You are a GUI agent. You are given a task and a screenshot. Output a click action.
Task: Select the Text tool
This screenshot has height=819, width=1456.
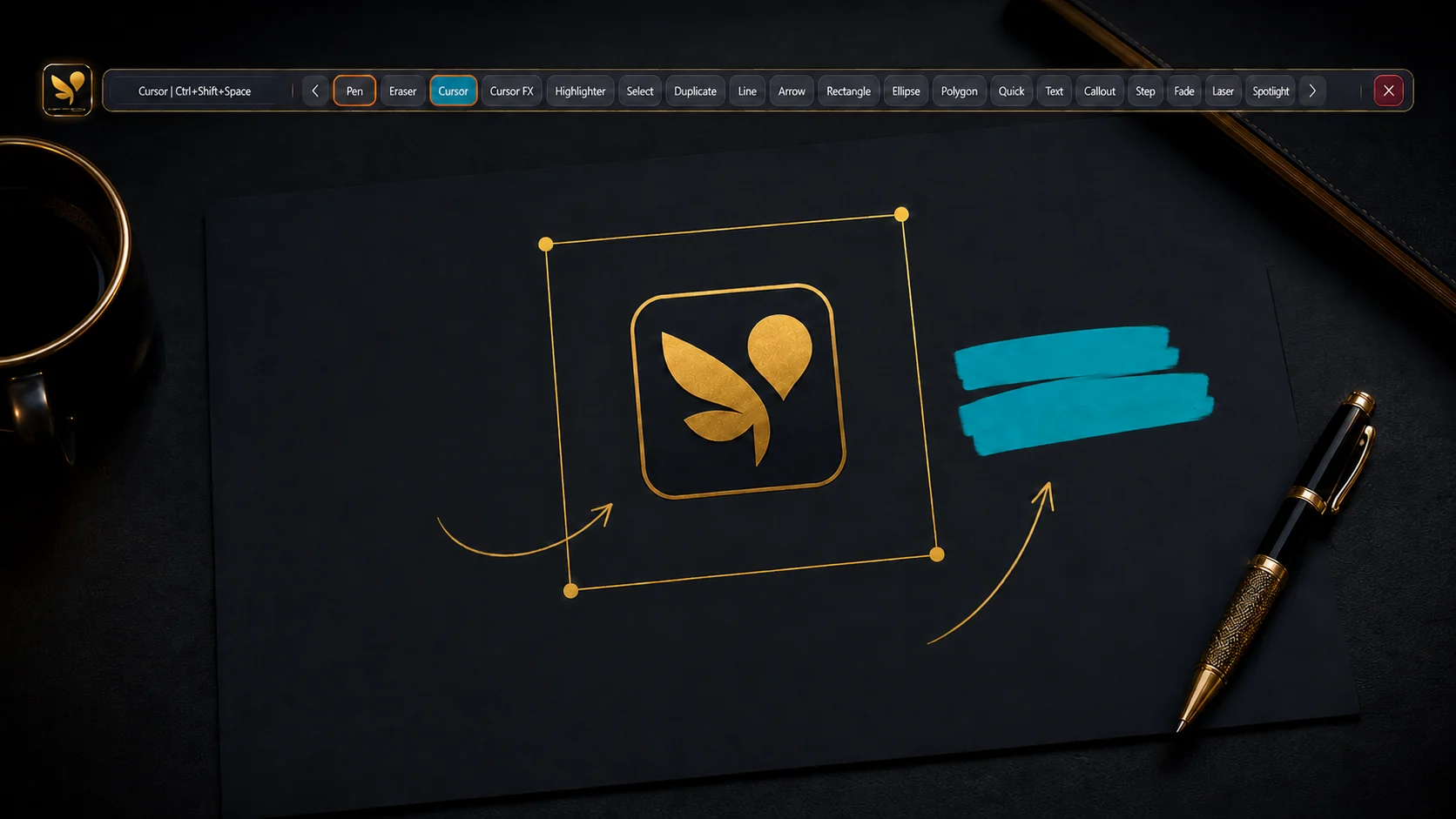[1054, 91]
